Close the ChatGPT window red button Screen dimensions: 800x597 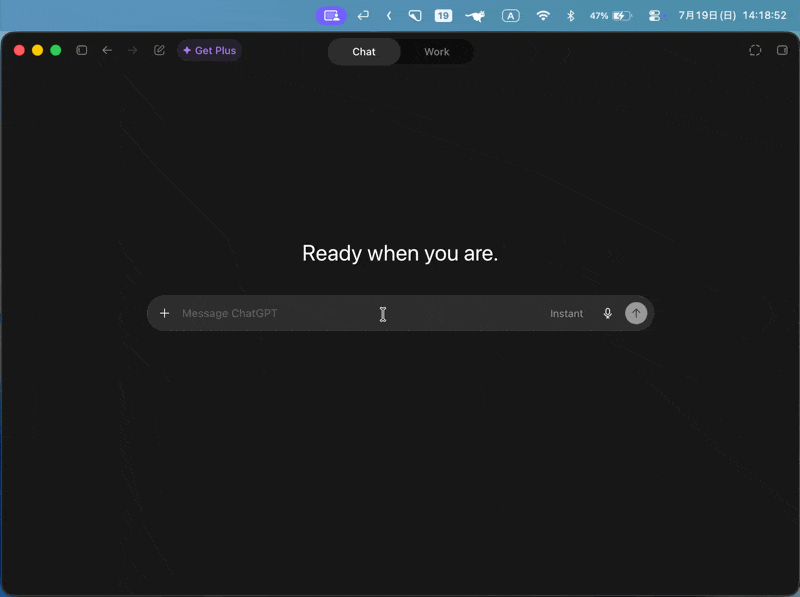[19, 50]
